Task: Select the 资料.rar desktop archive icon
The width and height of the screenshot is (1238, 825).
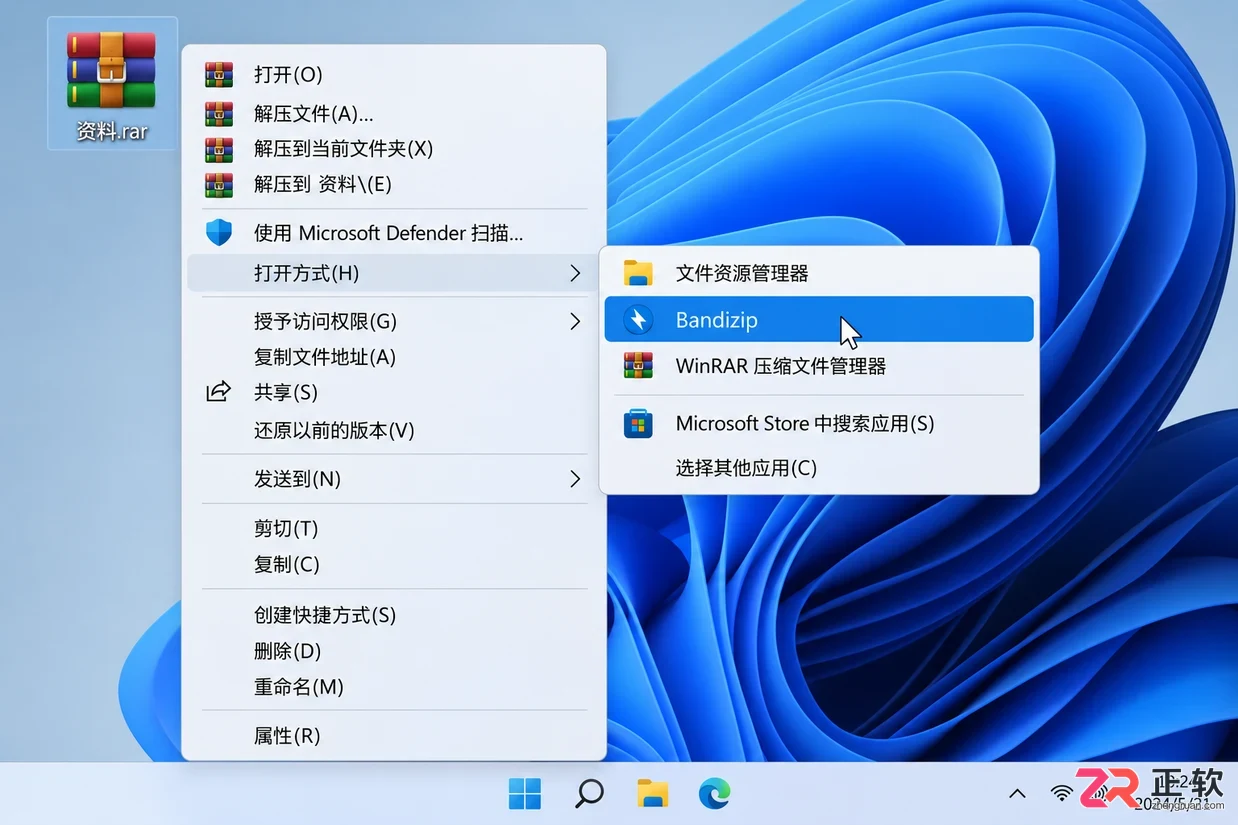Action: pyautogui.click(x=111, y=84)
